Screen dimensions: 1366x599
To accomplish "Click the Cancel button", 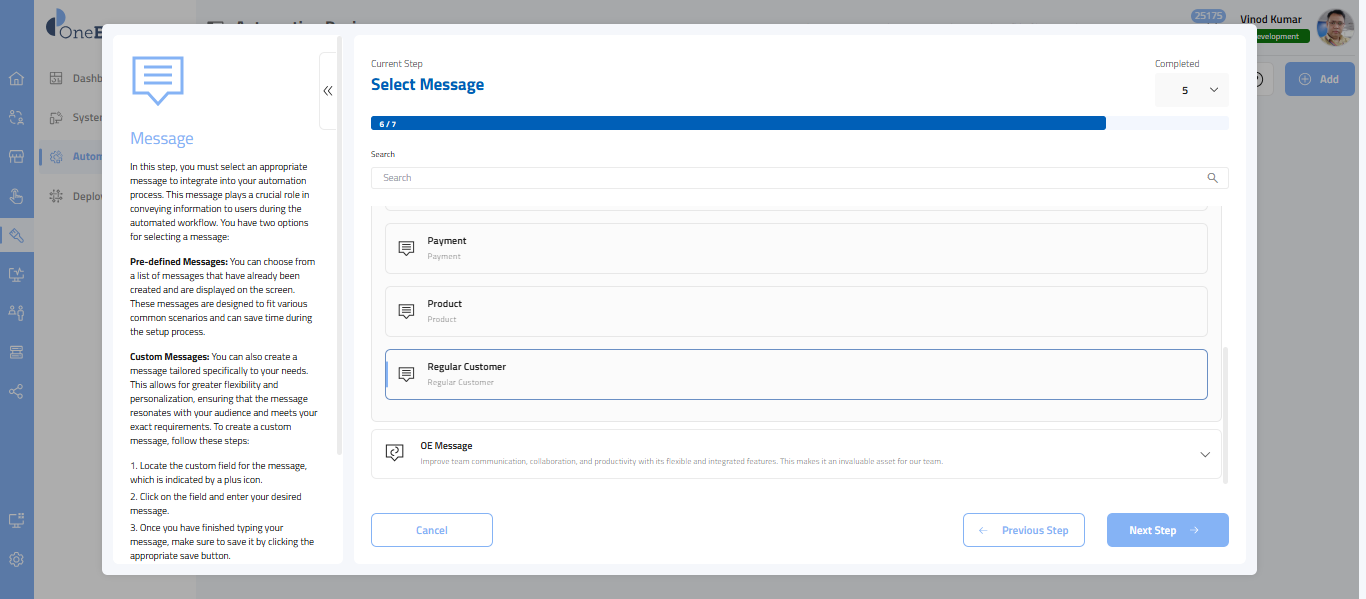I will (431, 530).
